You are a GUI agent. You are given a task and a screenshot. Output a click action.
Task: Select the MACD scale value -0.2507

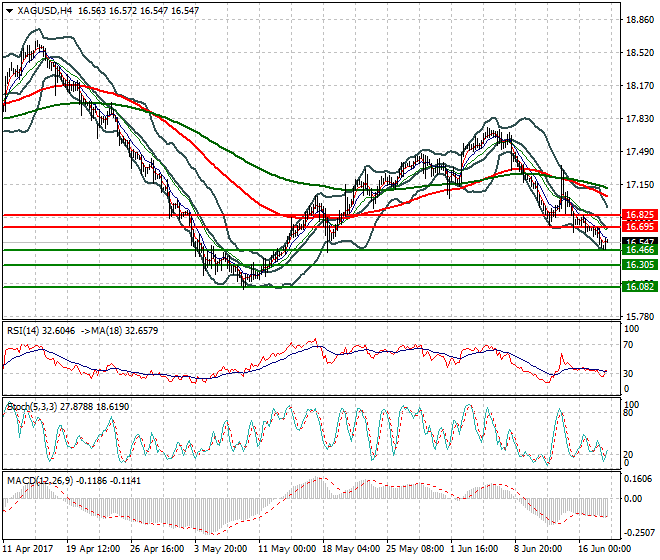pos(639,533)
